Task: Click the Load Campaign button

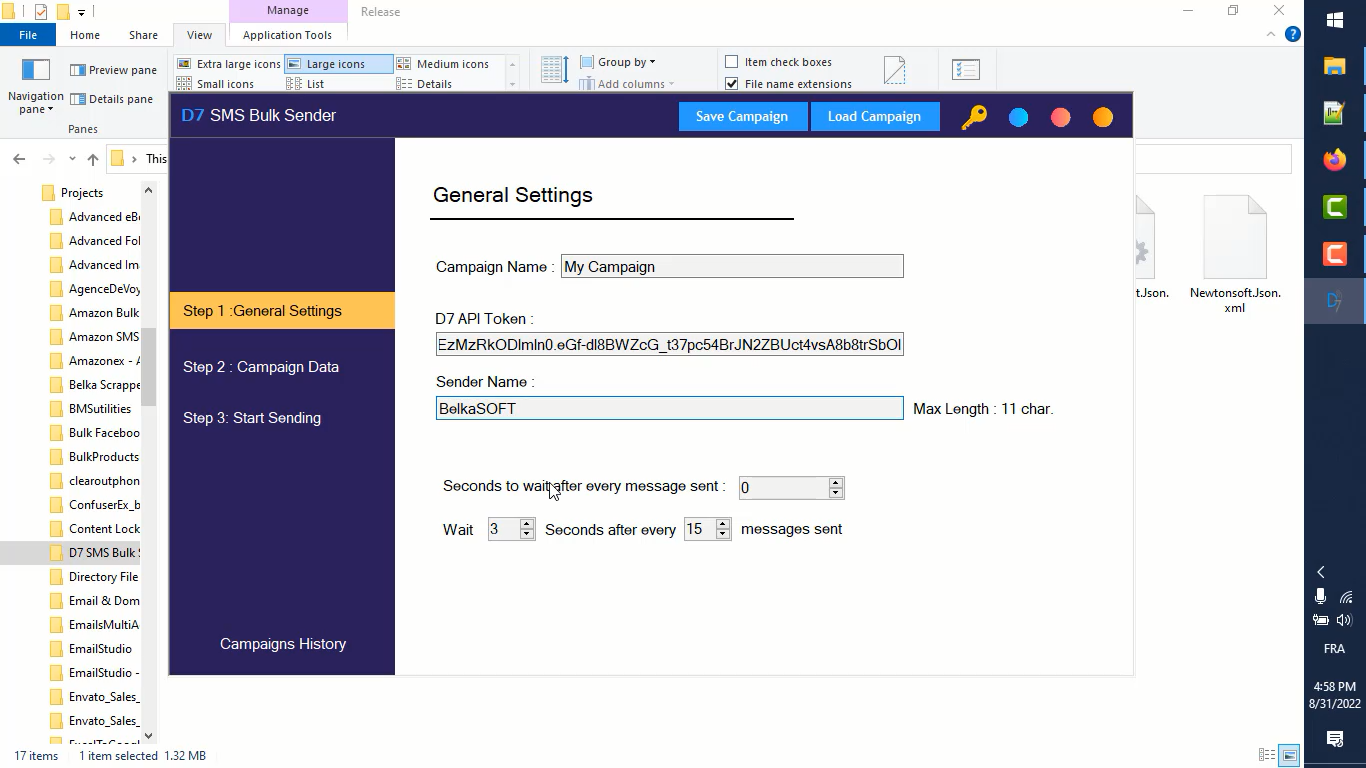Action: 874,116
